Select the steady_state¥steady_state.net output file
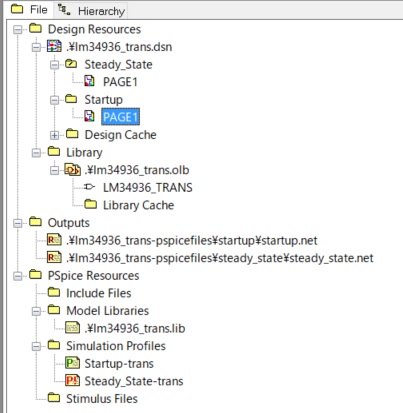This screenshot has height=413, width=403. click(x=220, y=258)
